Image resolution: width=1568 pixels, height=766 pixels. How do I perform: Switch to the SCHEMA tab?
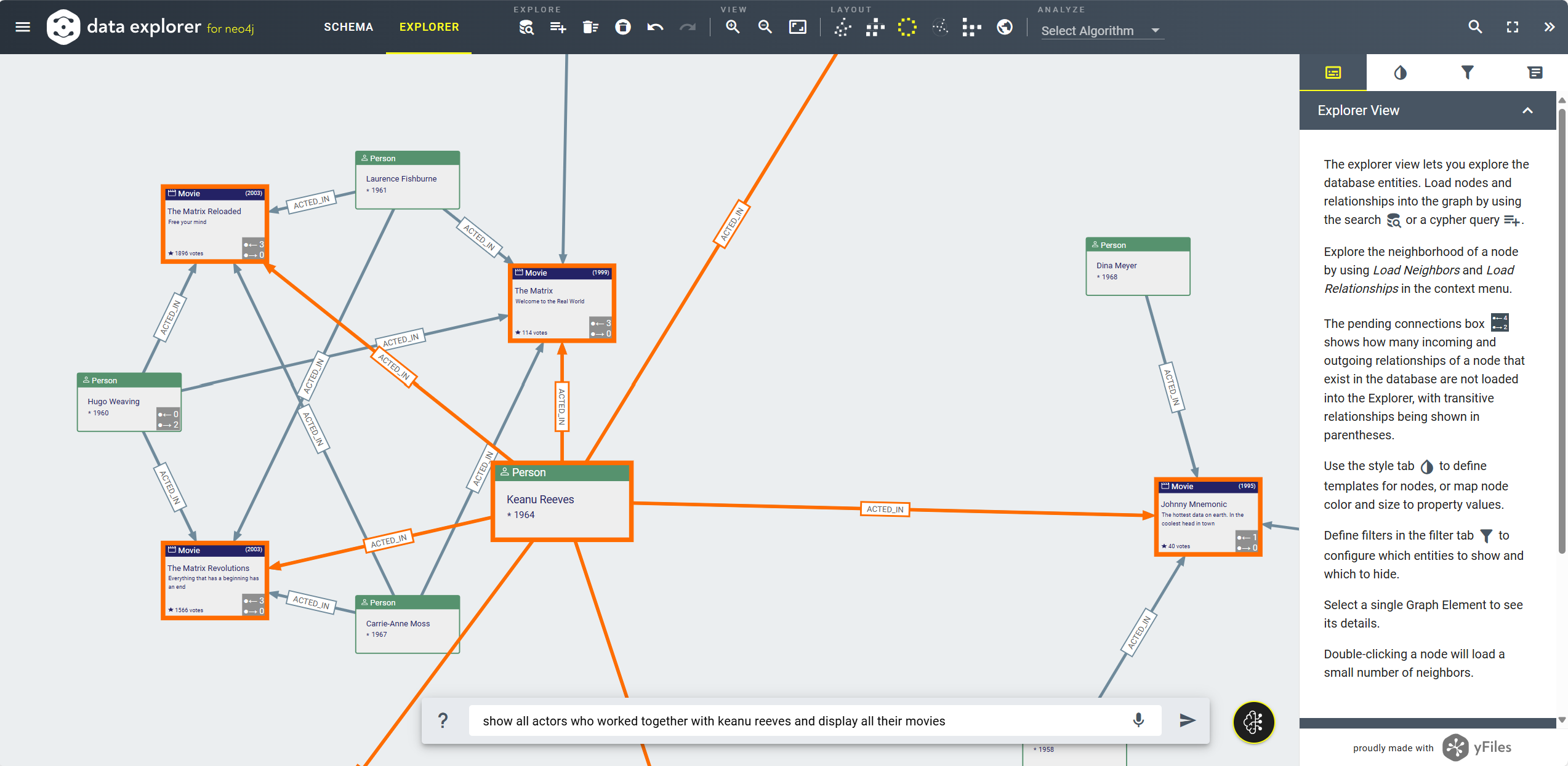coord(348,27)
